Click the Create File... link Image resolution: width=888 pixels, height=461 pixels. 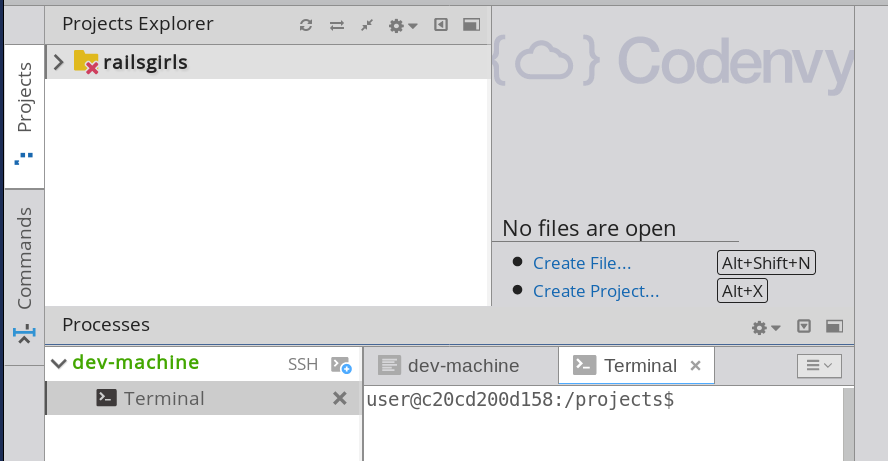tap(582, 263)
